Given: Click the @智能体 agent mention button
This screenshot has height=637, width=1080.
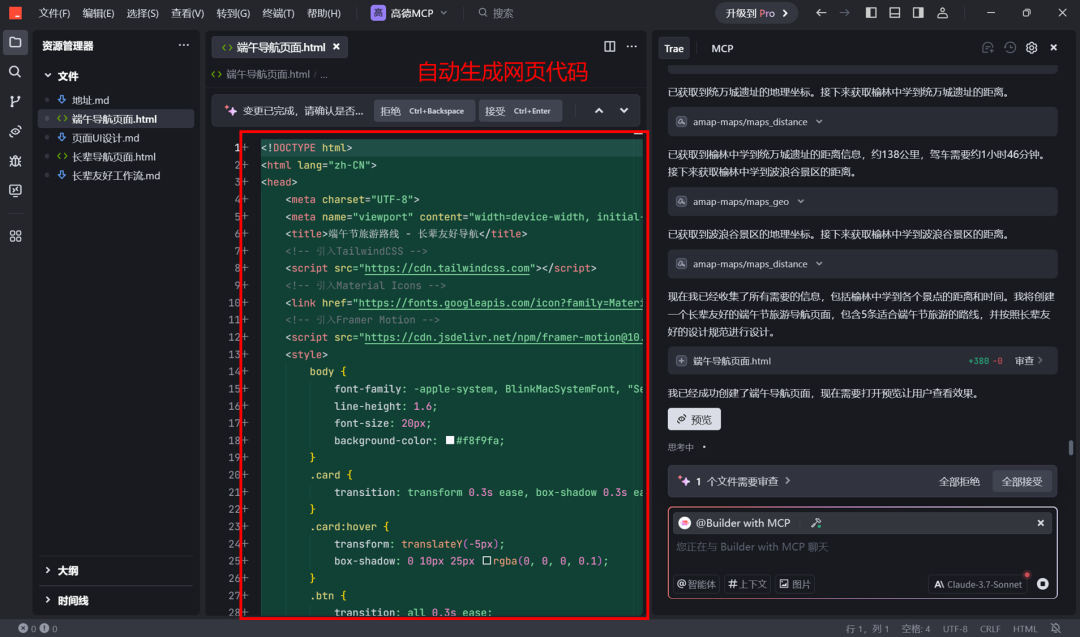Looking at the screenshot, I should [x=696, y=584].
